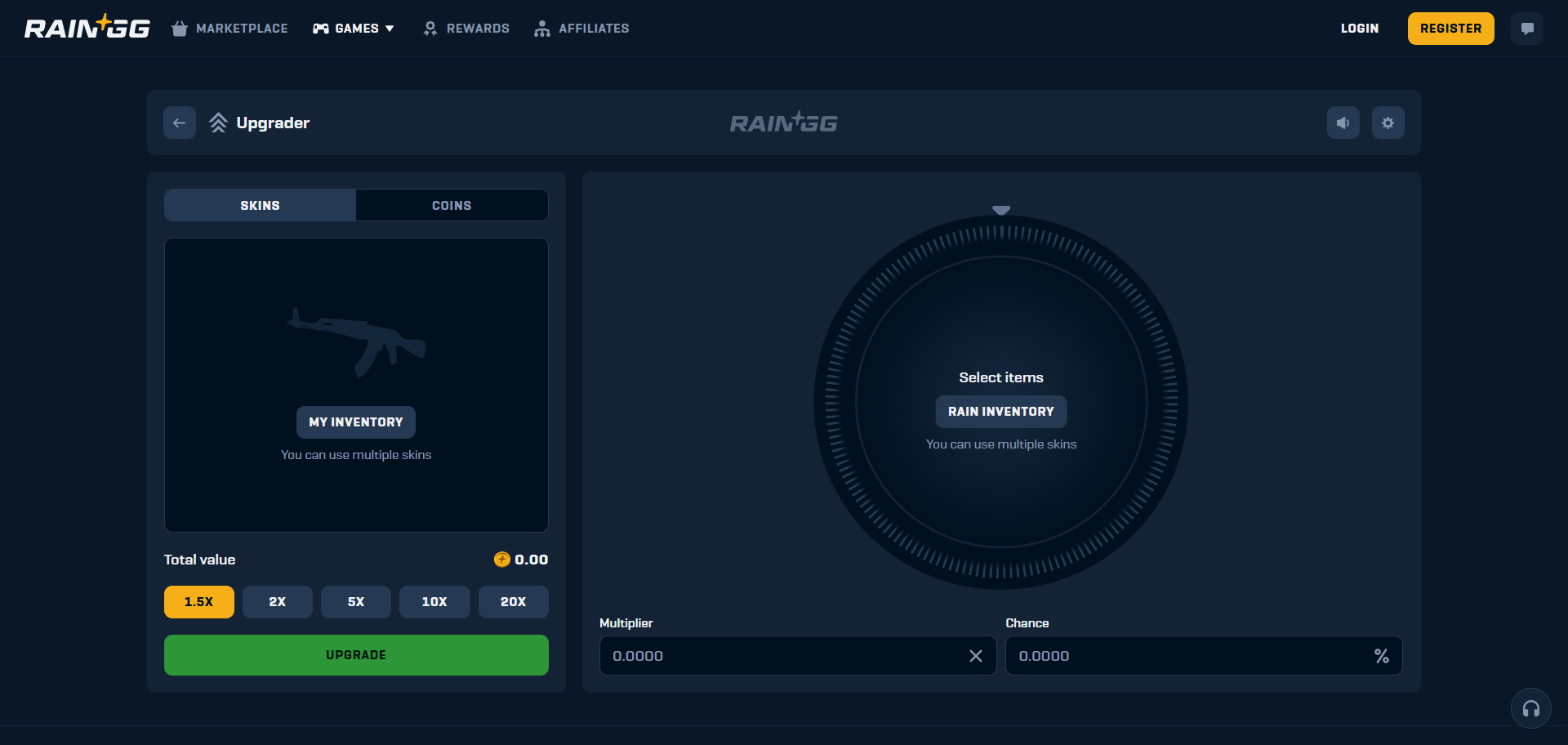Viewport: 1568px width, 745px height.
Task: Open the Marketplace page
Action: pyautogui.click(x=229, y=29)
